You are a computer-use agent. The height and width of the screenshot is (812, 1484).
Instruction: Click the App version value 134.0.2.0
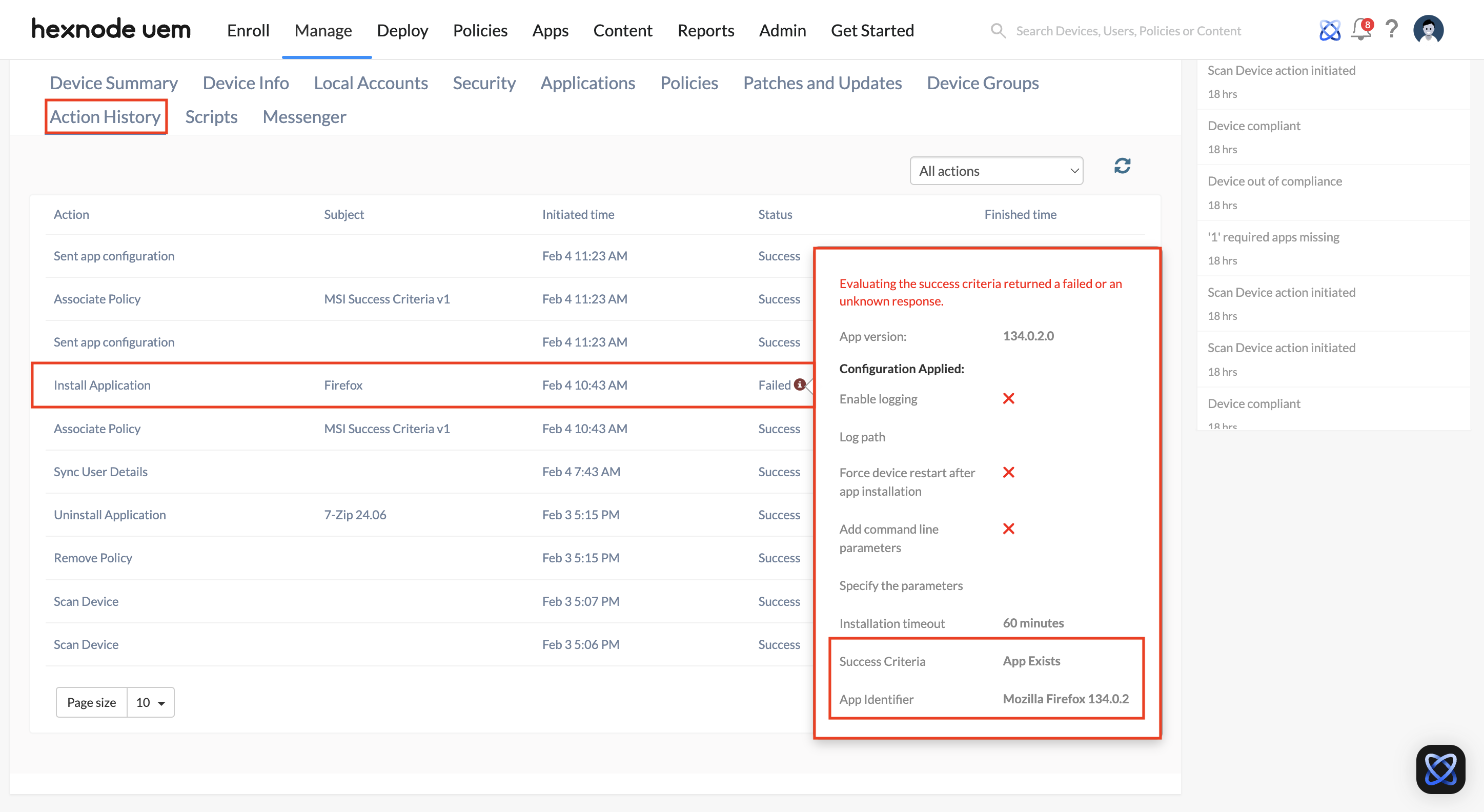(1028, 336)
